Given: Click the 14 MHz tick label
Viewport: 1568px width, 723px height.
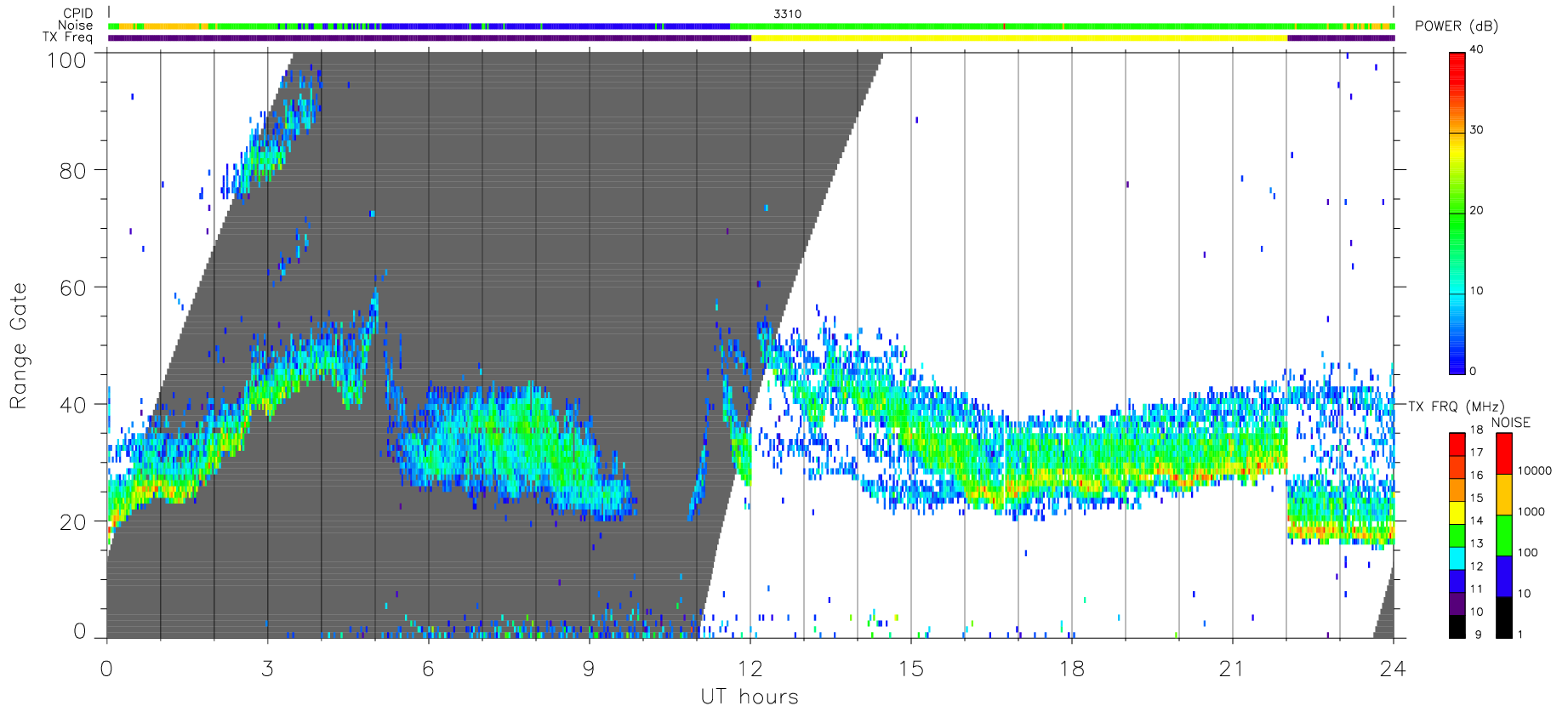Looking at the screenshot, I should [x=1476, y=521].
